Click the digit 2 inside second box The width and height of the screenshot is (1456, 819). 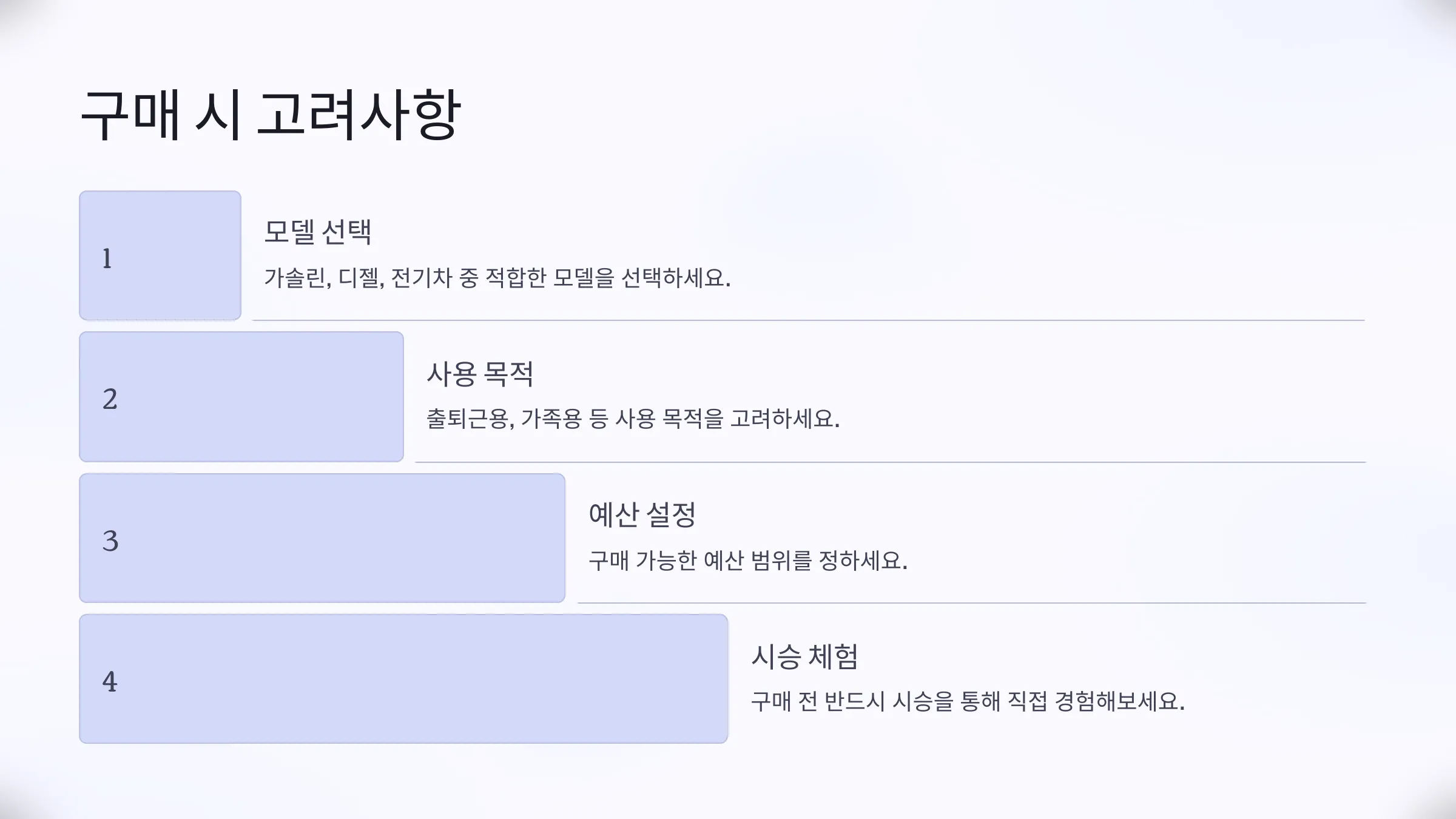[x=110, y=399]
